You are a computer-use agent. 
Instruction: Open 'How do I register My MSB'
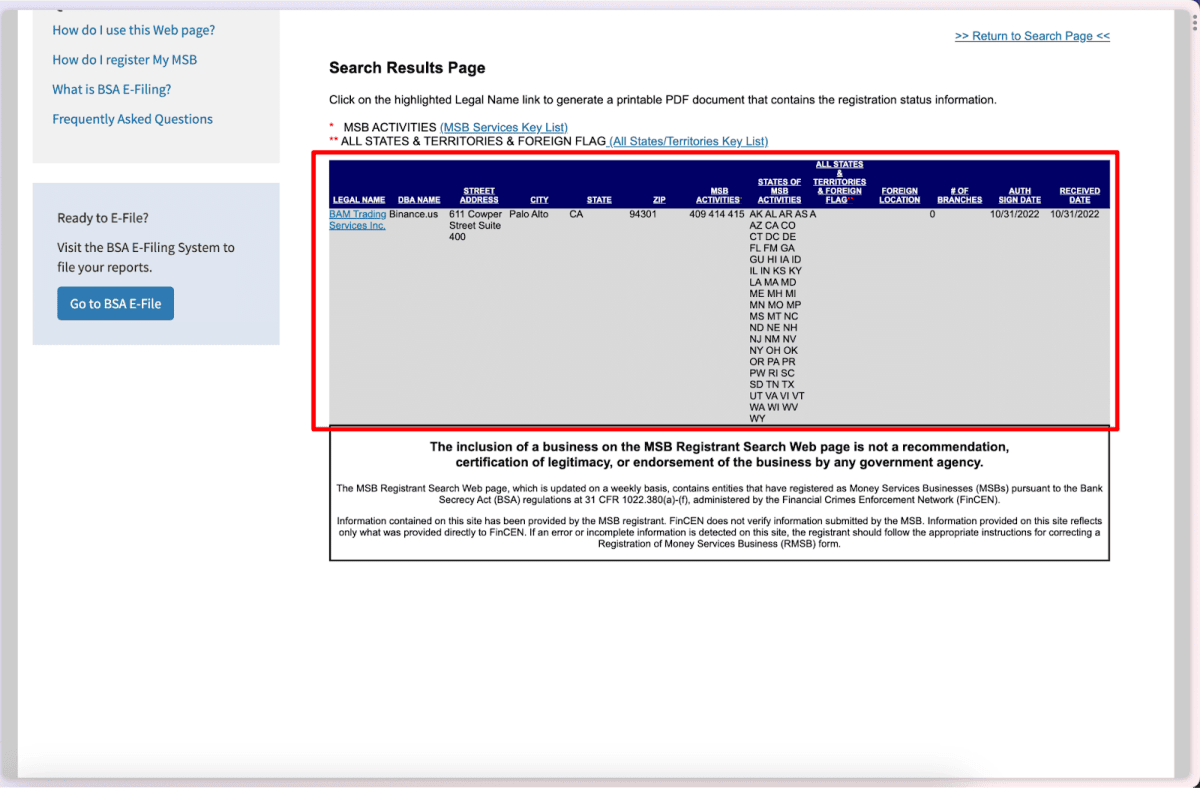click(x=124, y=60)
